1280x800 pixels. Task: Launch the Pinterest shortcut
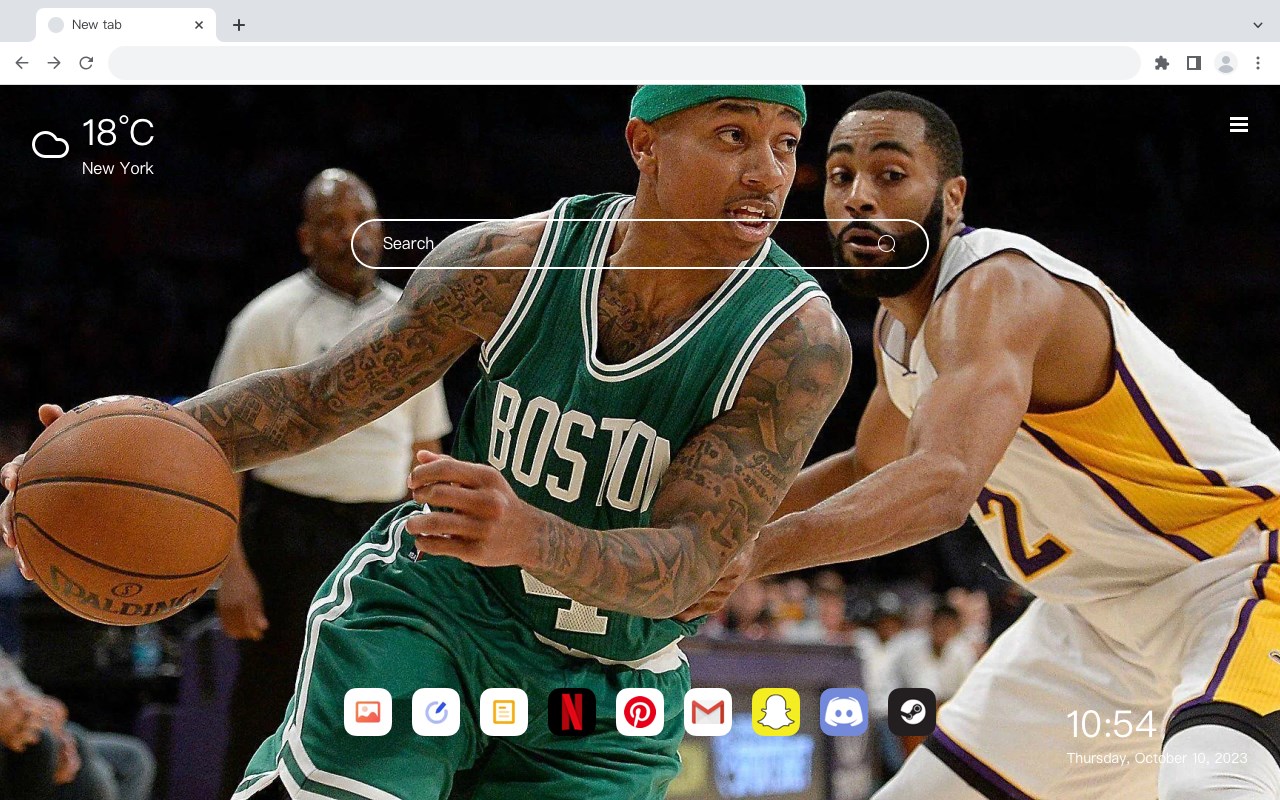pos(640,712)
